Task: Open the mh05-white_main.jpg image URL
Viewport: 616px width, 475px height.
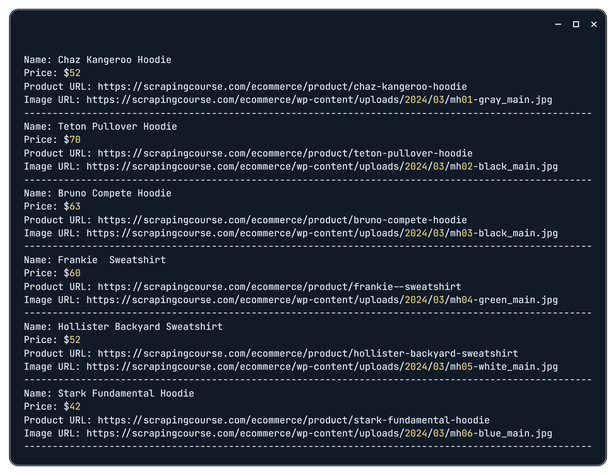Action: point(321,367)
